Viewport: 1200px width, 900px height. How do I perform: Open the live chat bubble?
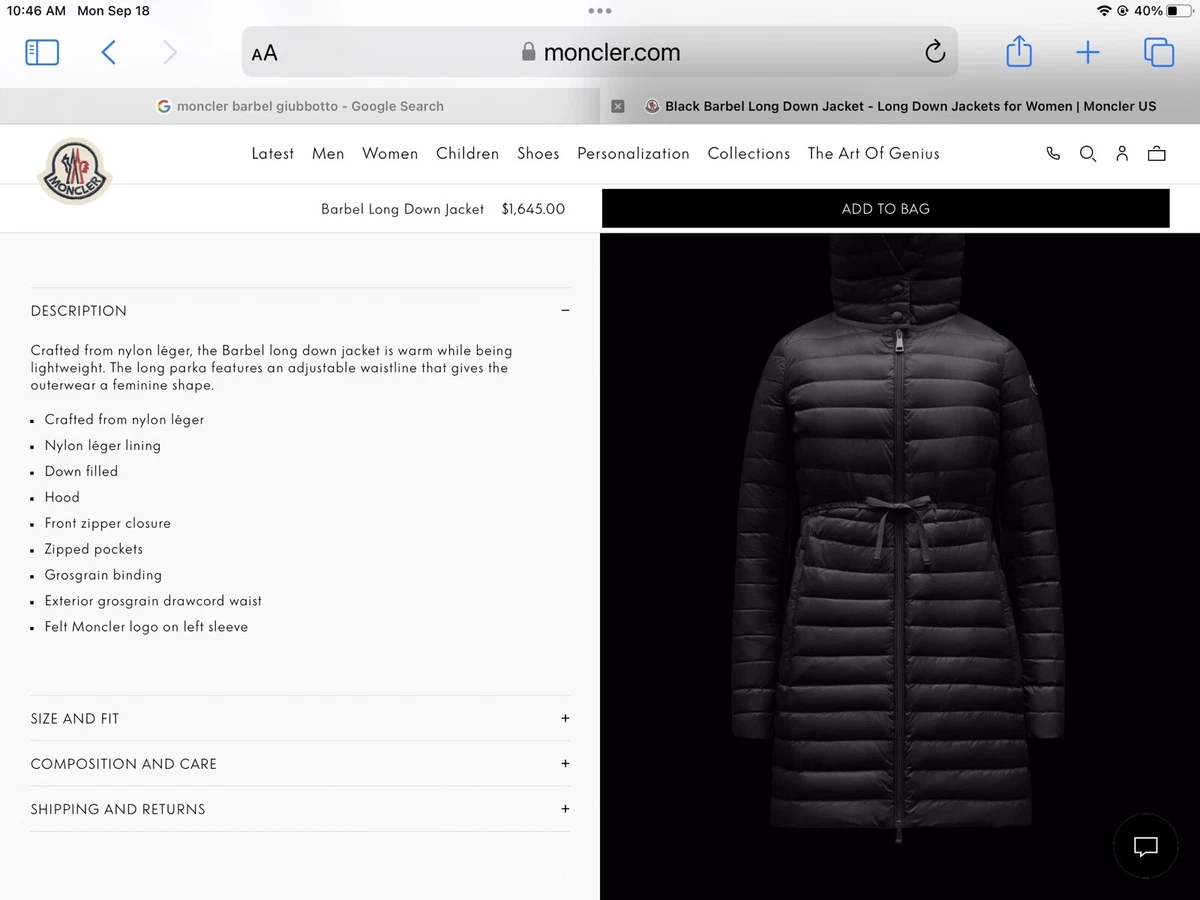click(1146, 847)
